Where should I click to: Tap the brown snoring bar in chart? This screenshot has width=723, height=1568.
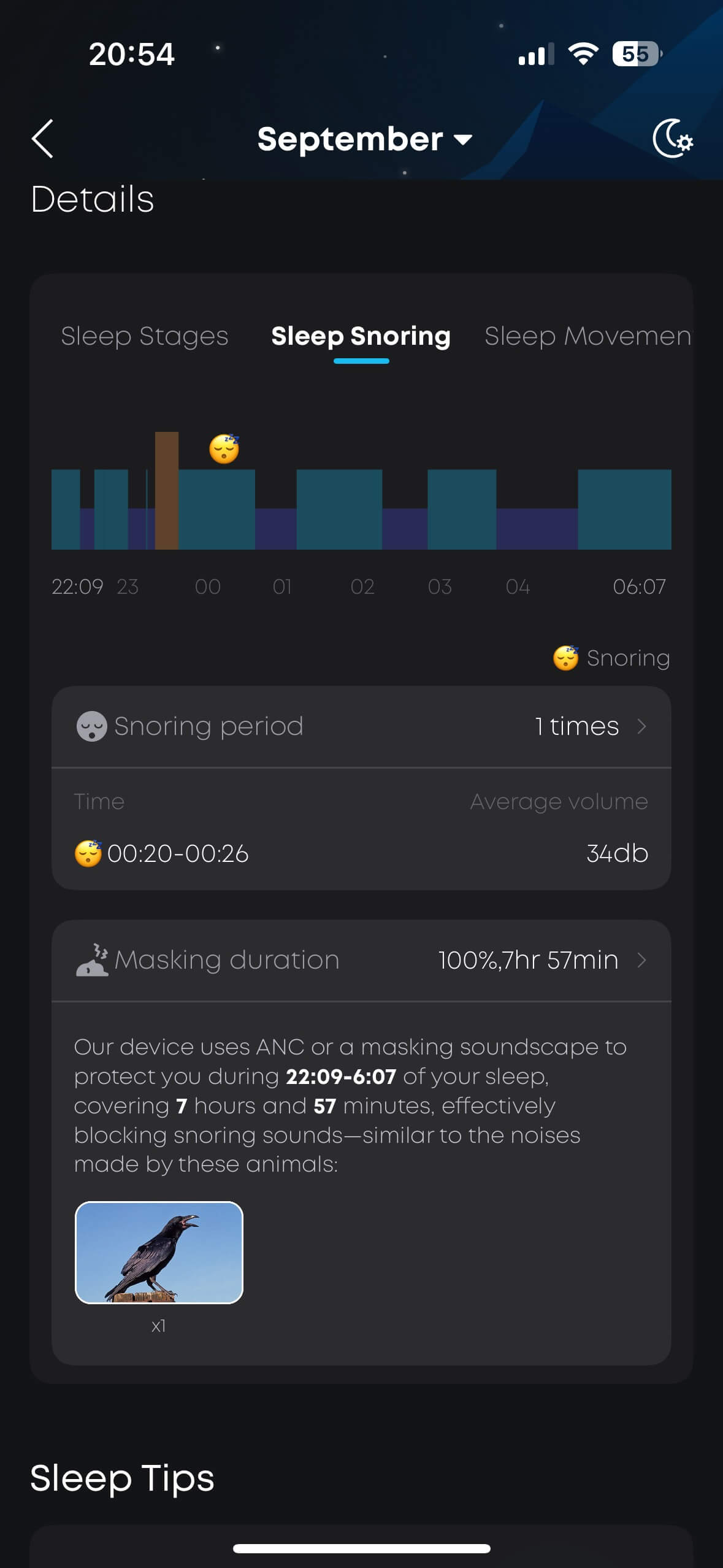(166, 491)
